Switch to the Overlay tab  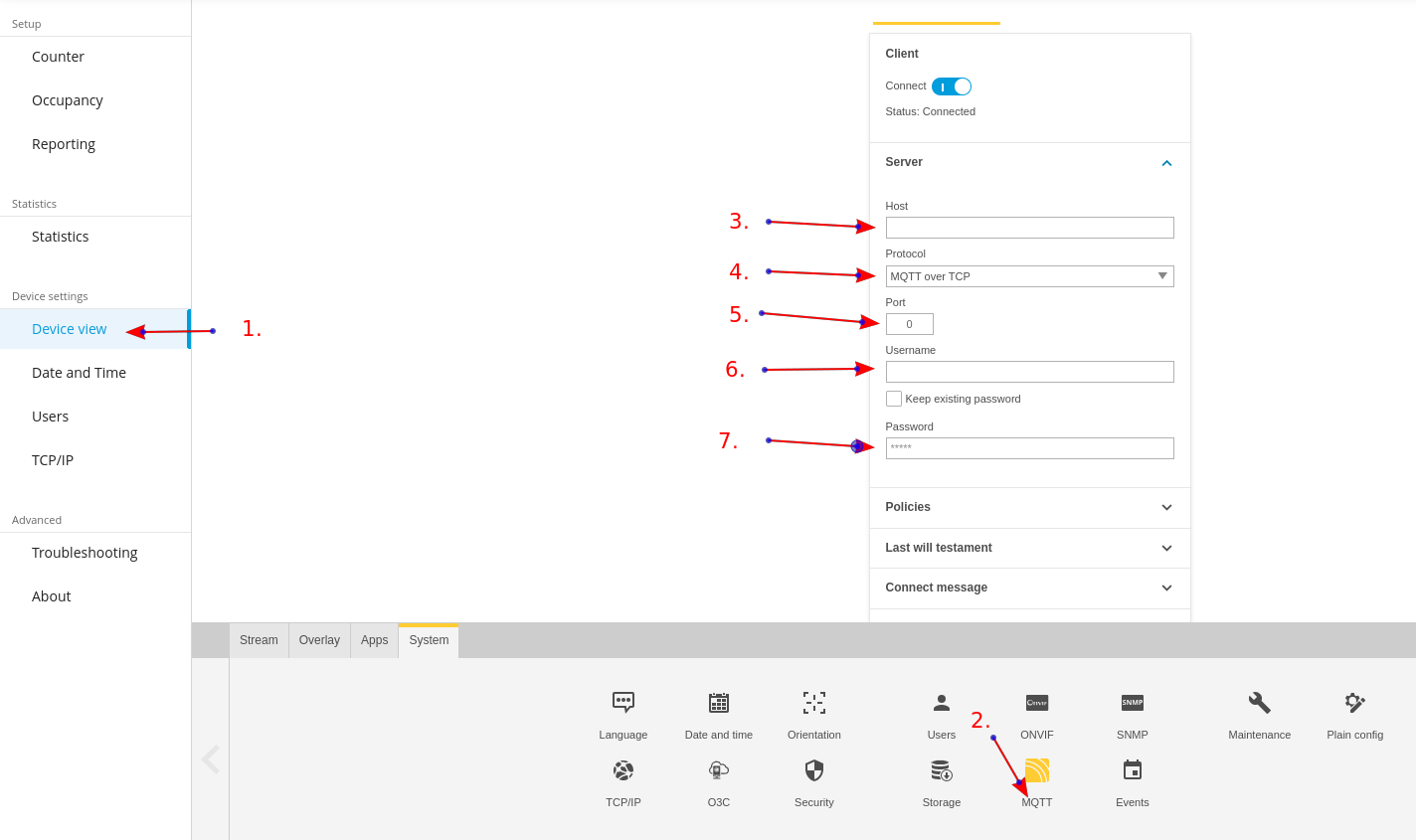(x=319, y=640)
